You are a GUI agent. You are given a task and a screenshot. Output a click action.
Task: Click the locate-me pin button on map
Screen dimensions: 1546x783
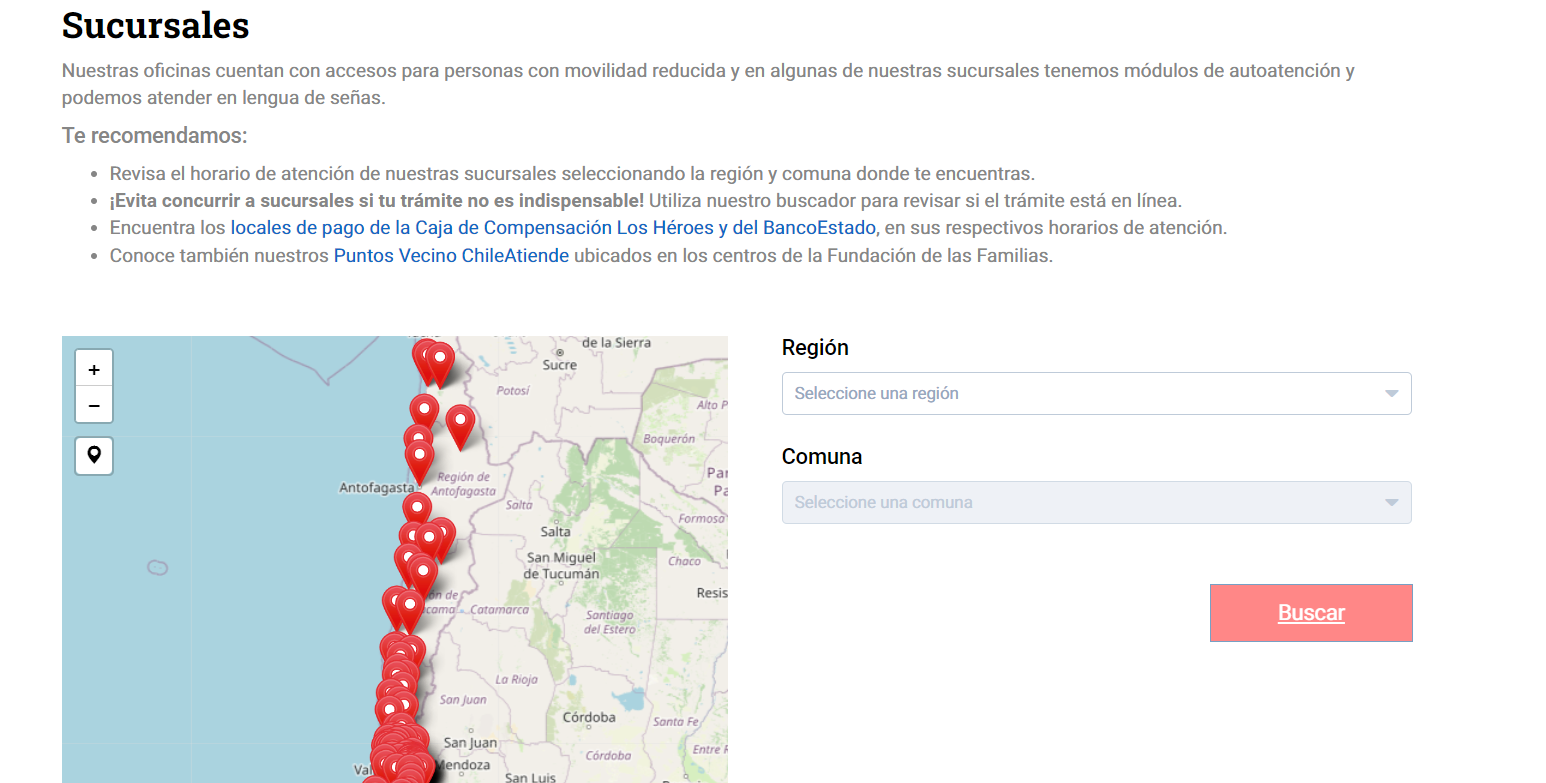pyautogui.click(x=94, y=456)
